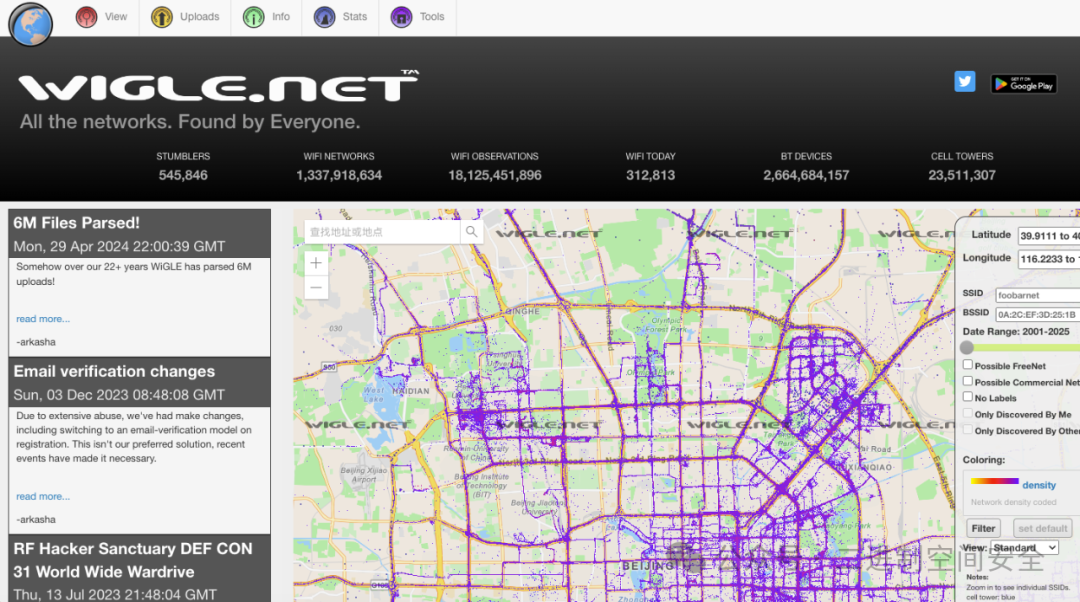
Task: Click the Mon, 29 Apr 2024 date line
Action: pyautogui.click(x=119, y=247)
